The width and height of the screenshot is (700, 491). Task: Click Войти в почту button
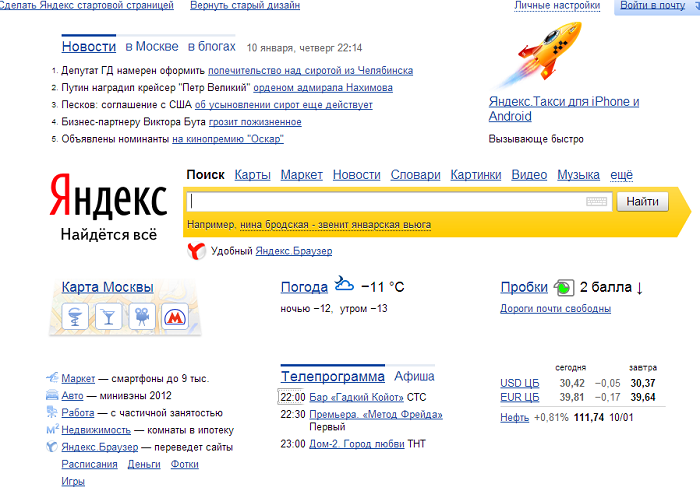[x=657, y=6]
